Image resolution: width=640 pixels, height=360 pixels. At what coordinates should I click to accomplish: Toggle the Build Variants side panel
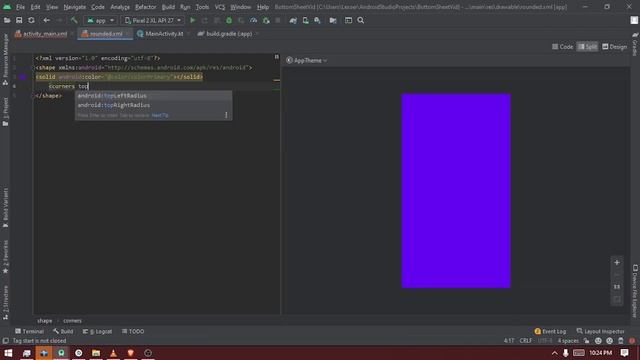5,208
